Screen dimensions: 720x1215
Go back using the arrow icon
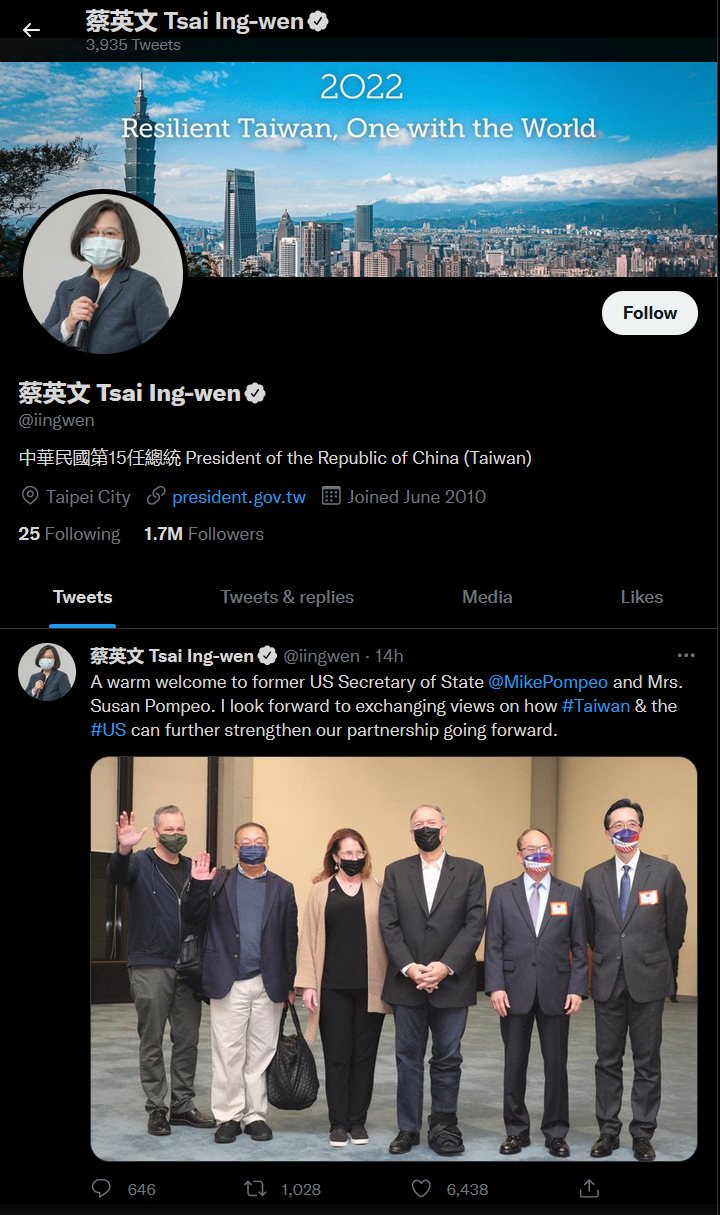(x=31, y=30)
